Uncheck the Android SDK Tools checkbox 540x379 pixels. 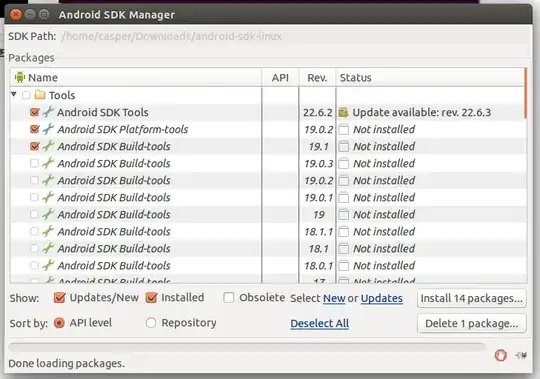tap(34, 112)
